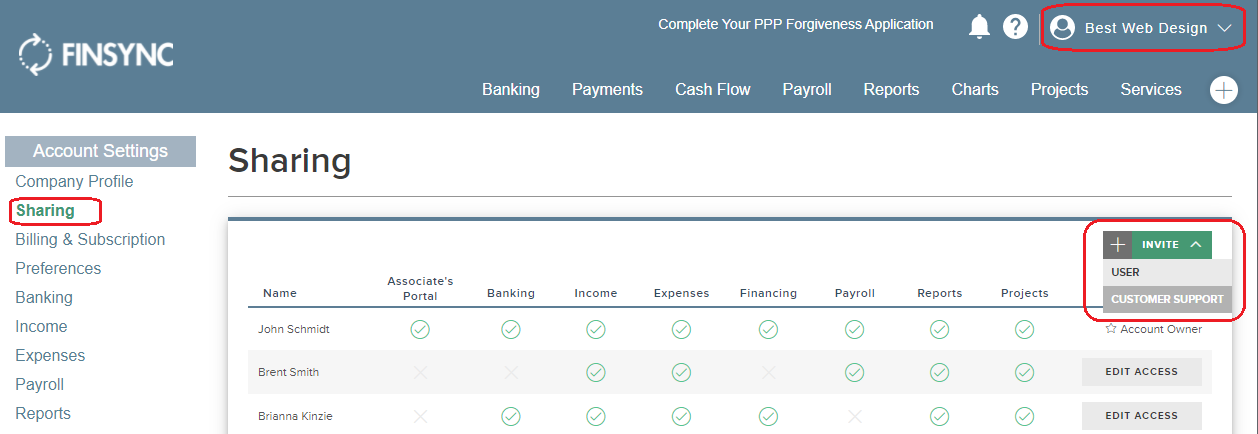
Task: Open the Charts top menu
Action: pos(975,89)
